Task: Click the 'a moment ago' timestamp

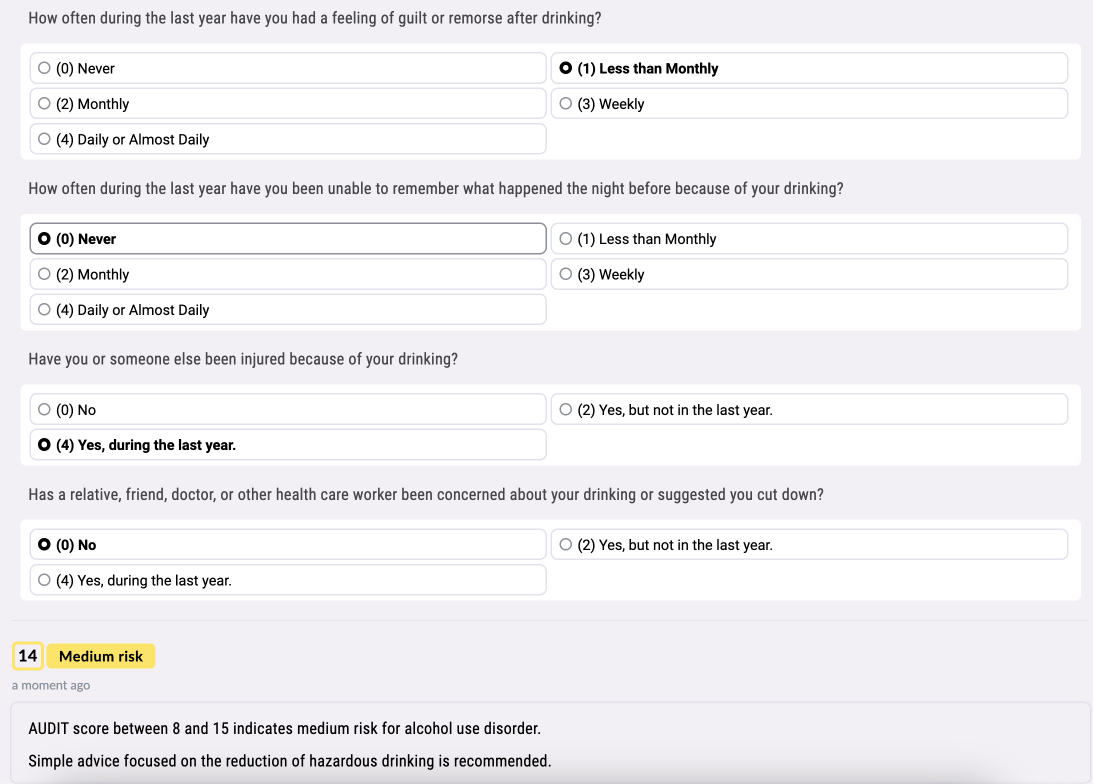Action: [x=50, y=684]
